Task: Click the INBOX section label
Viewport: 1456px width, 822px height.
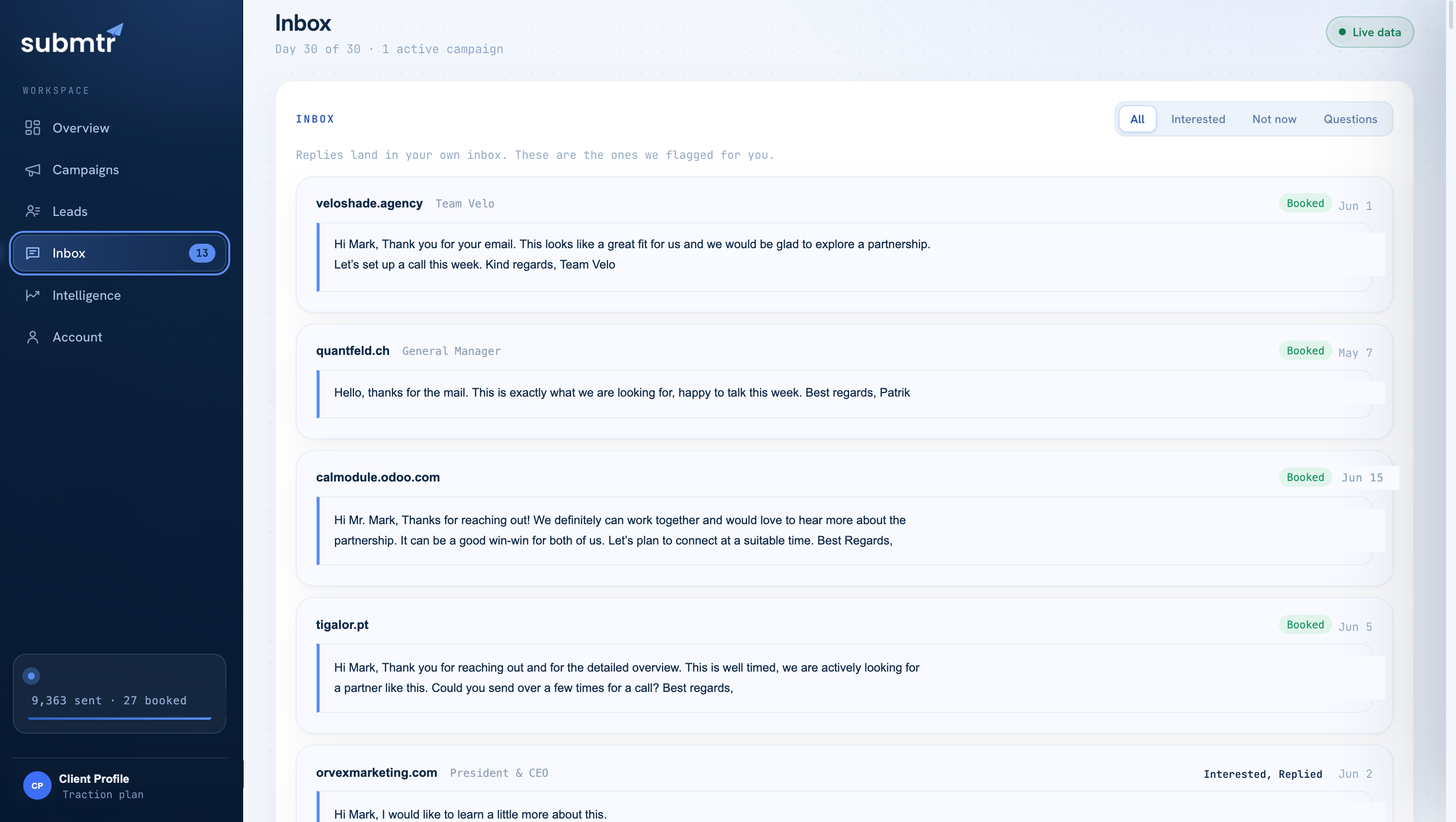Action: click(315, 119)
